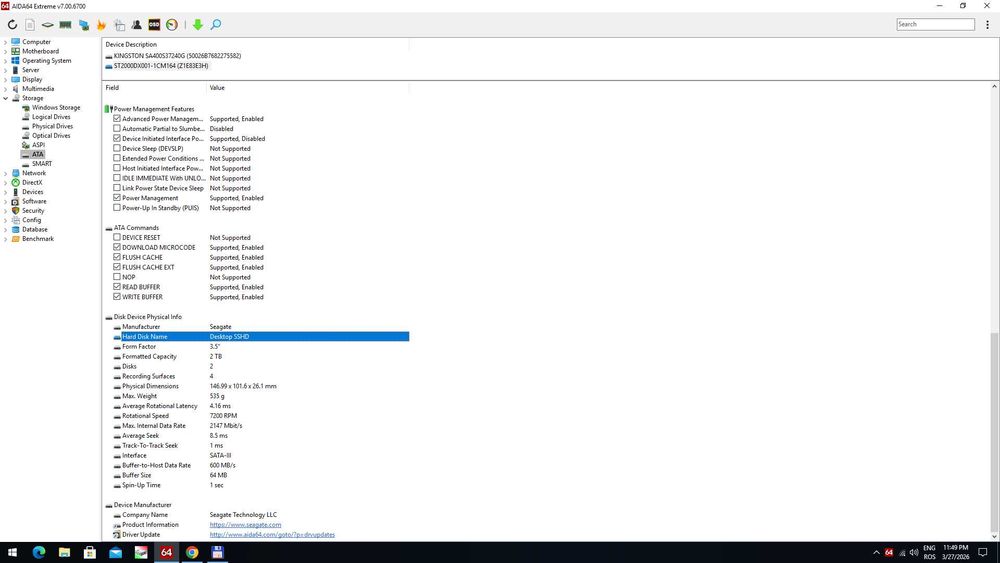
Task: Open Windows Storage in the tree
Action: click(x=56, y=108)
